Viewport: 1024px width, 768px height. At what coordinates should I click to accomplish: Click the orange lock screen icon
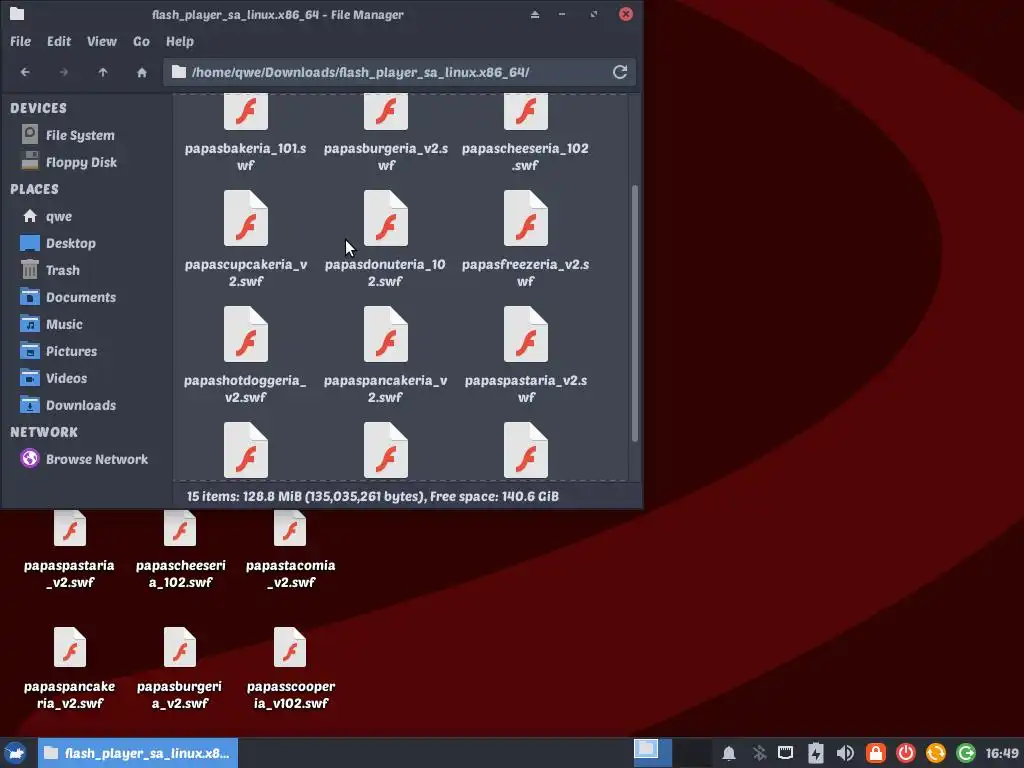[876, 753]
